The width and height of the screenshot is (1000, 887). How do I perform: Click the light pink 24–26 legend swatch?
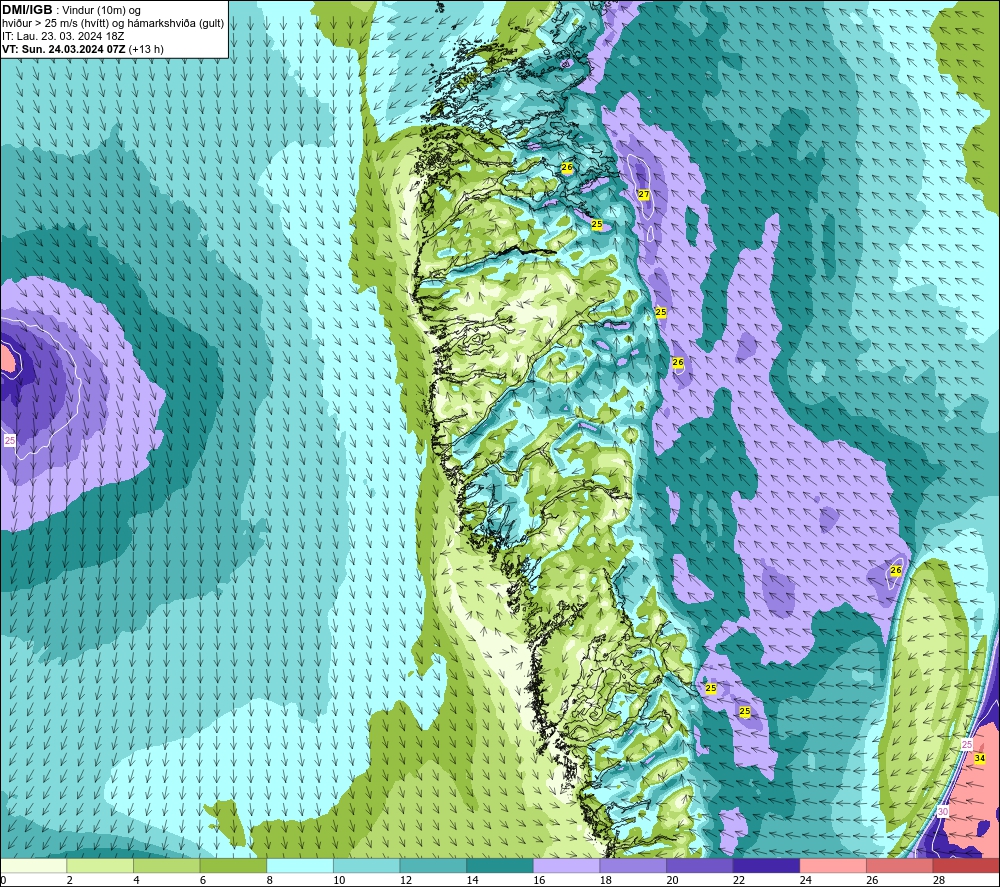pyautogui.click(x=833, y=865)
